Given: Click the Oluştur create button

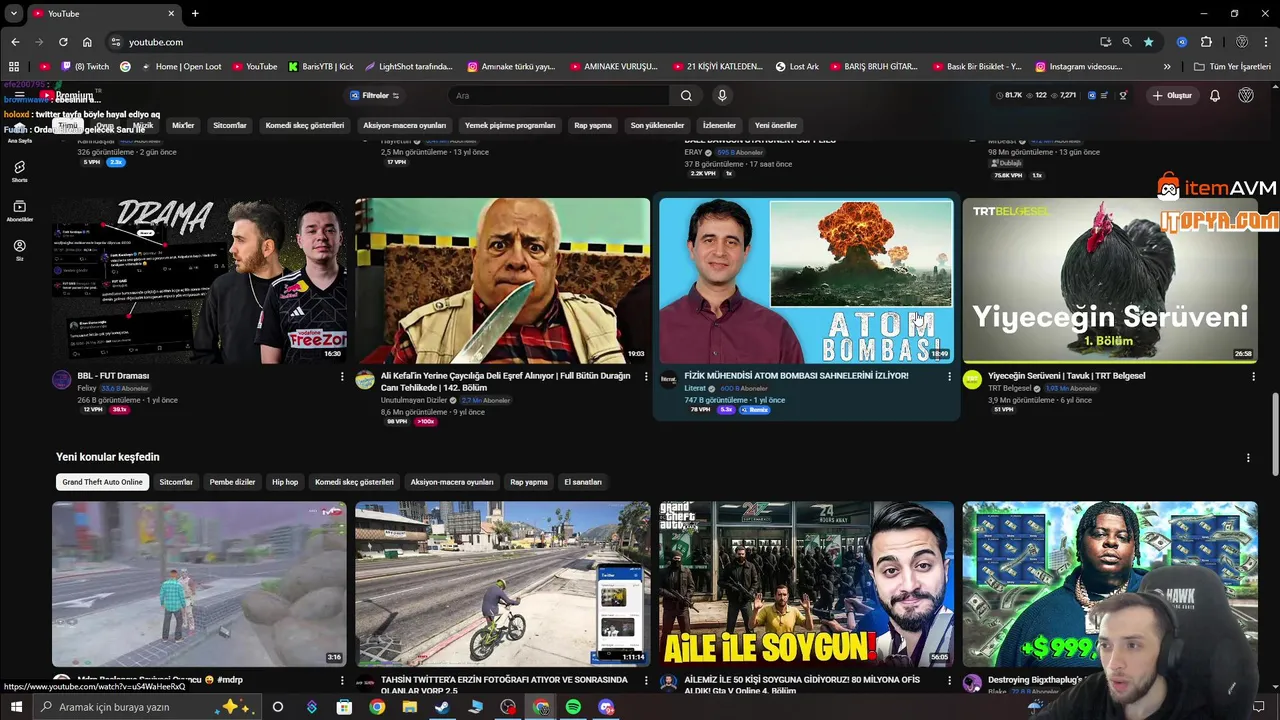Looking at the screenshot, I should tap(1172, 96).
